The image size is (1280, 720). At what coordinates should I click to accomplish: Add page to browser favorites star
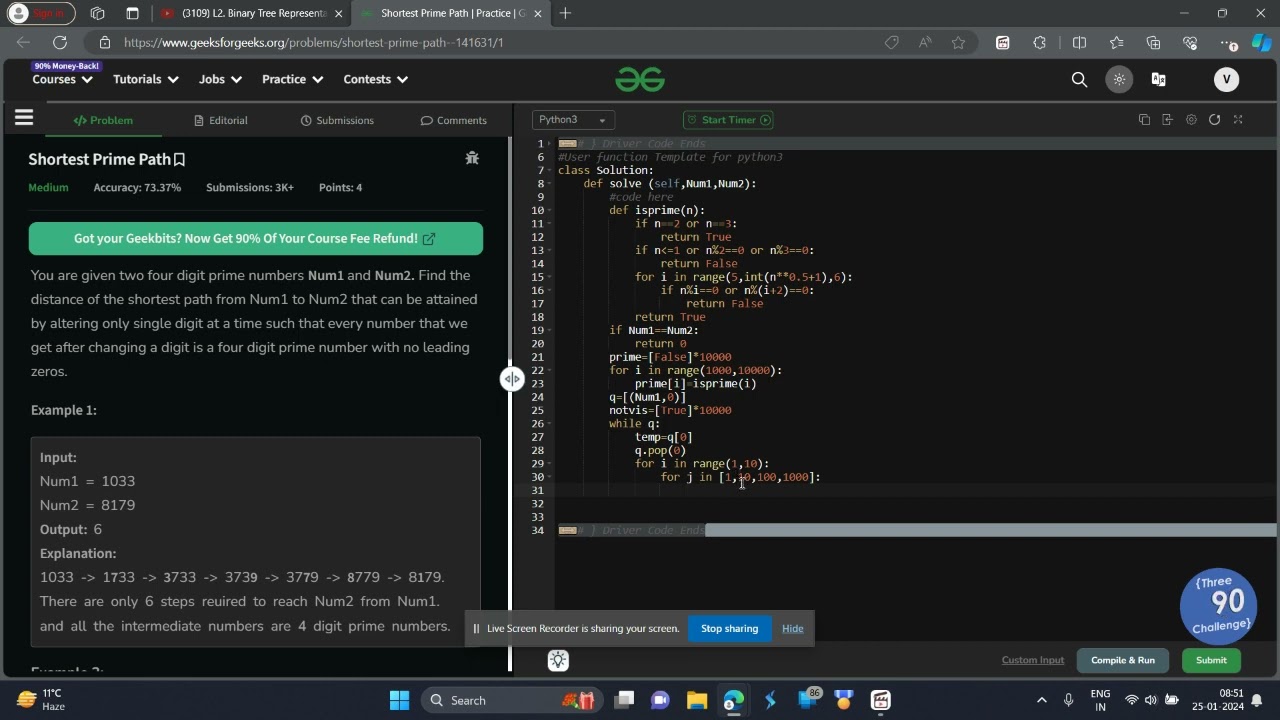(x=959, y=43)
